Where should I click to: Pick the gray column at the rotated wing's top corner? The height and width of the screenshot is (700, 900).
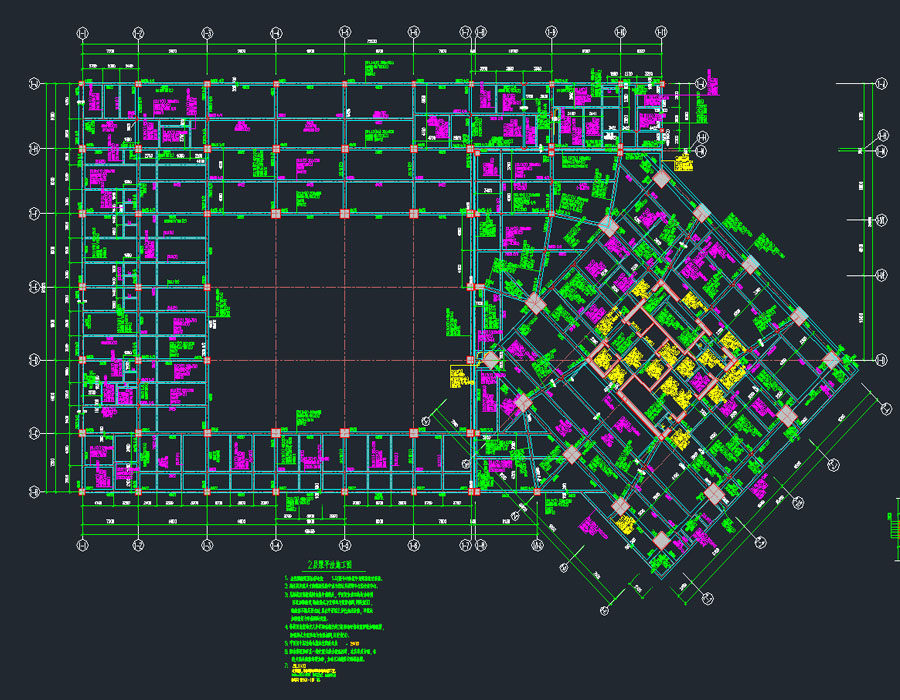pyautogui.click(x=661, y=178)
